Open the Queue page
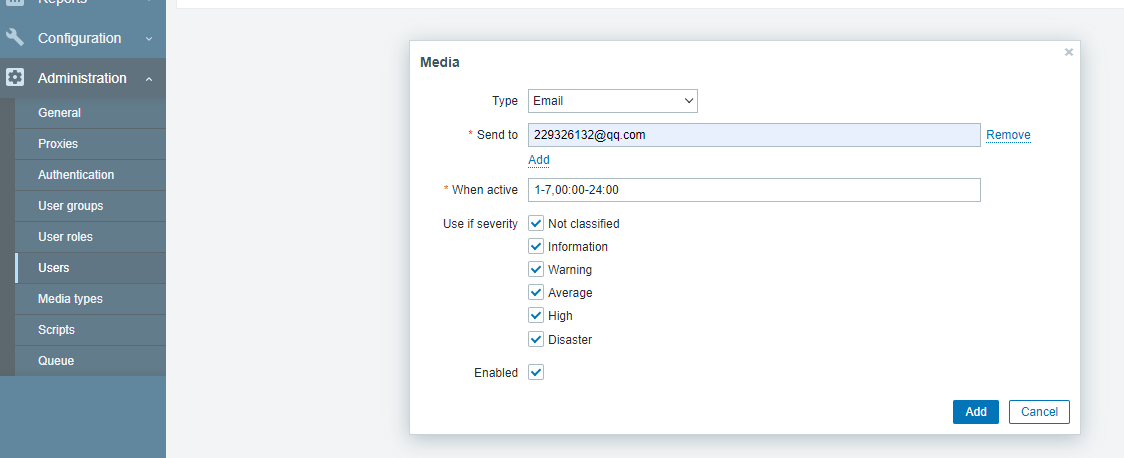The width and height of the screenshot is (1124, 458). click(x=90, y=361)
